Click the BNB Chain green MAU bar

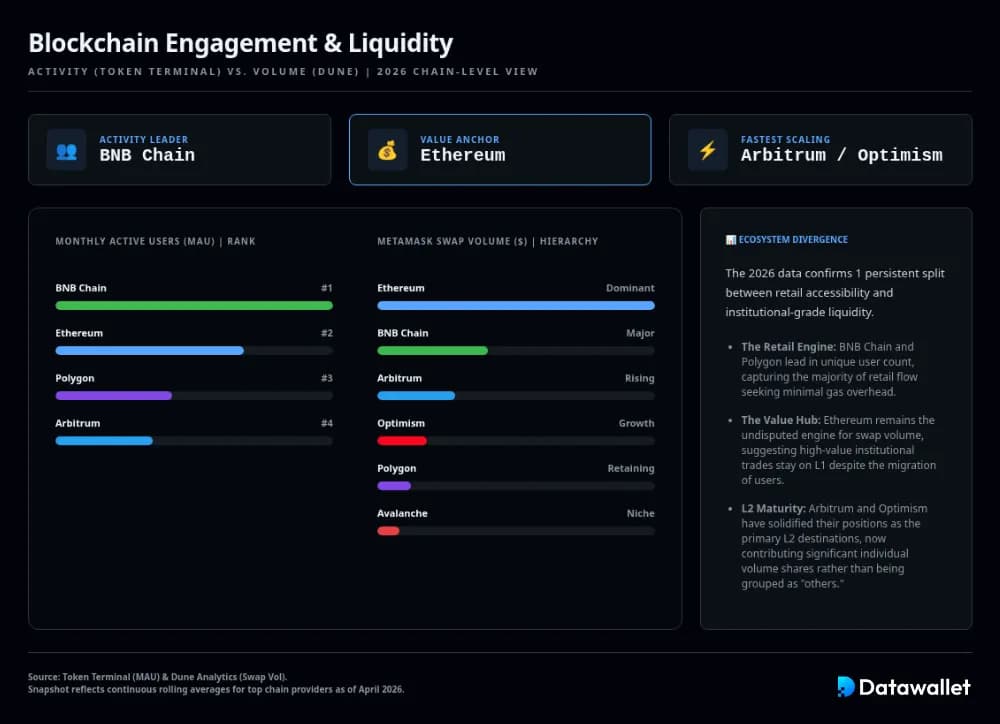point(194,306)
